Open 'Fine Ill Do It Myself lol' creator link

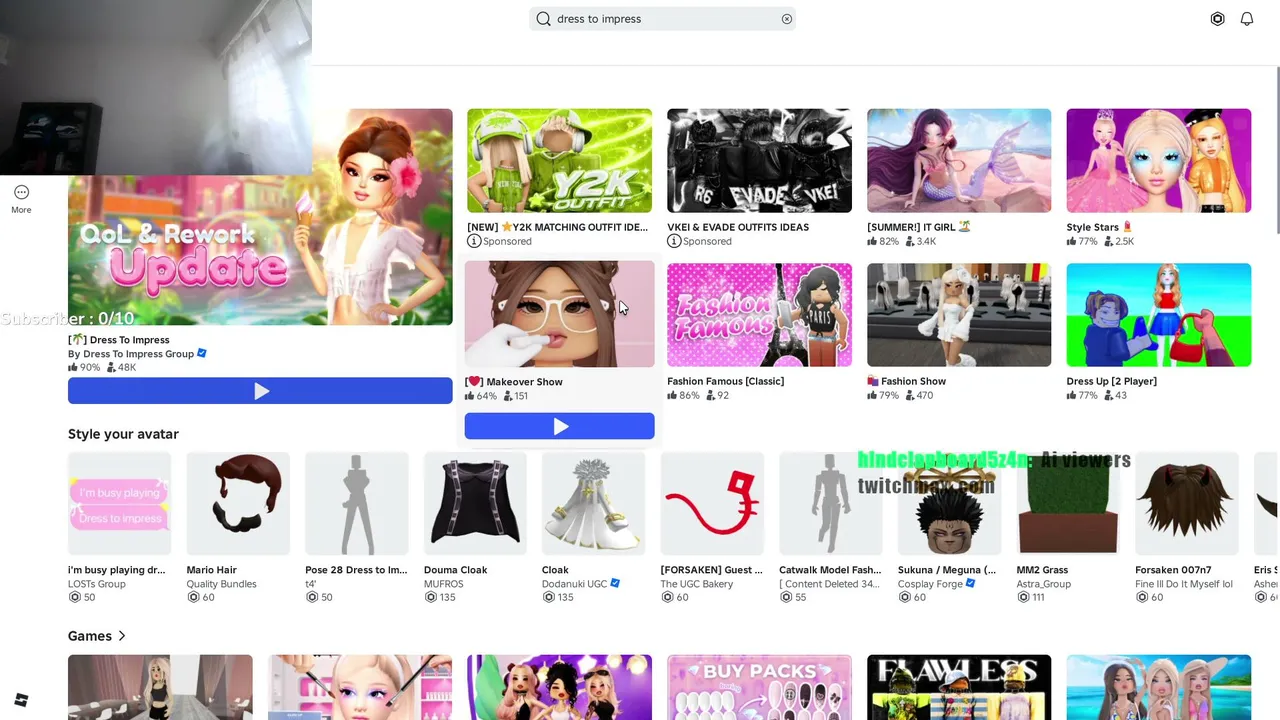tap(1184, 584)
